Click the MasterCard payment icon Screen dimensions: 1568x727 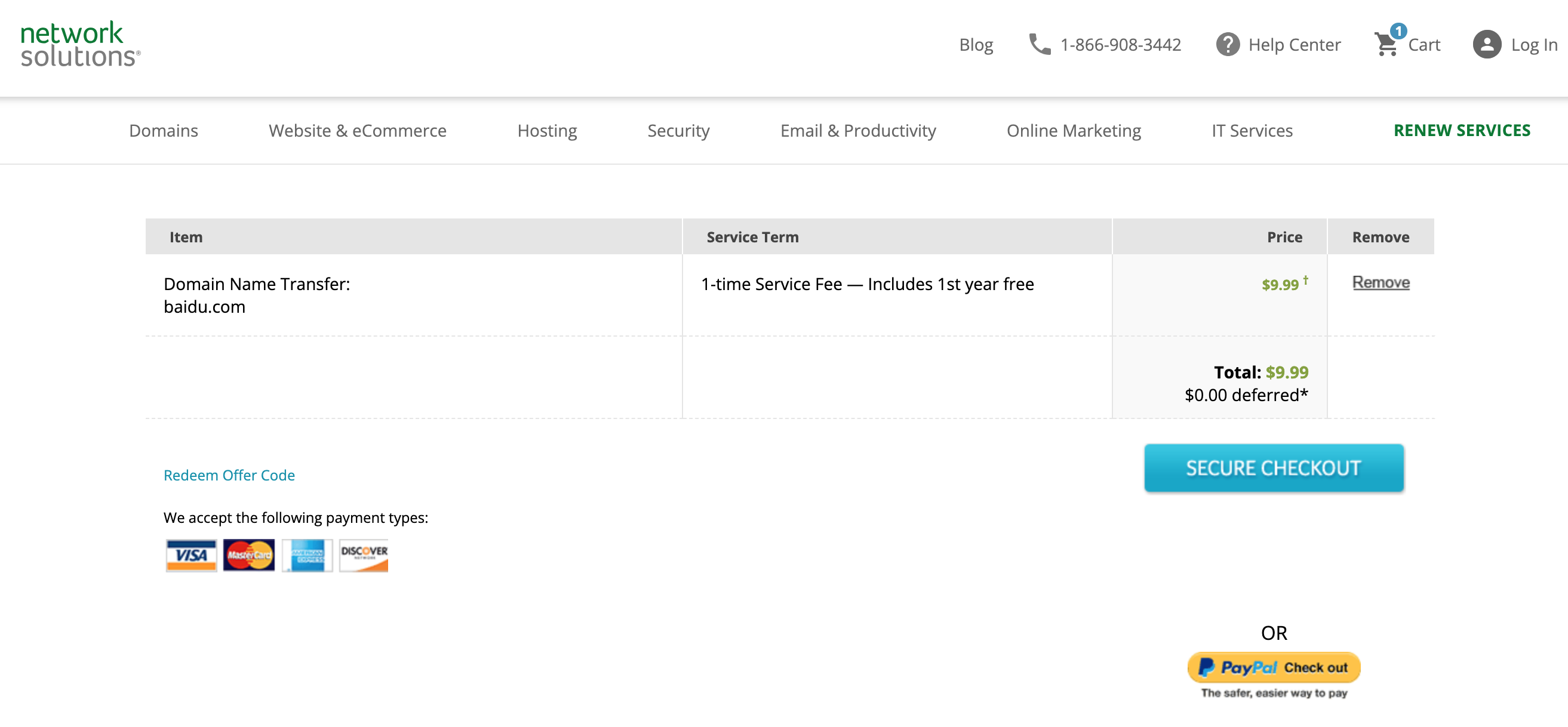point(248,555)
